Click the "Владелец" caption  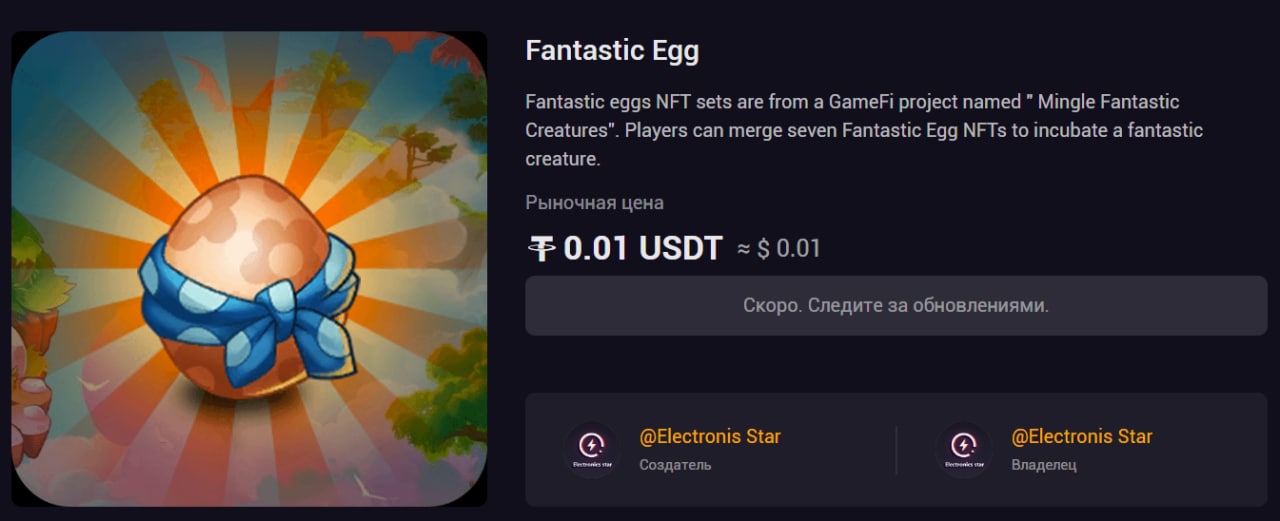(1044, 465)
